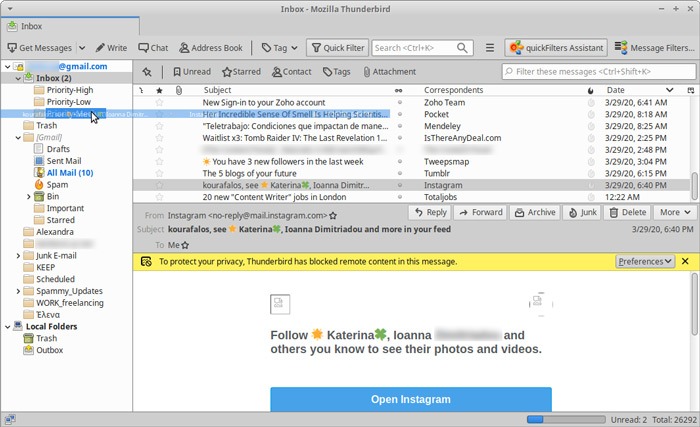Sort by the read status column icon
The height and width of the screenshot is (427, 700).
399,90
